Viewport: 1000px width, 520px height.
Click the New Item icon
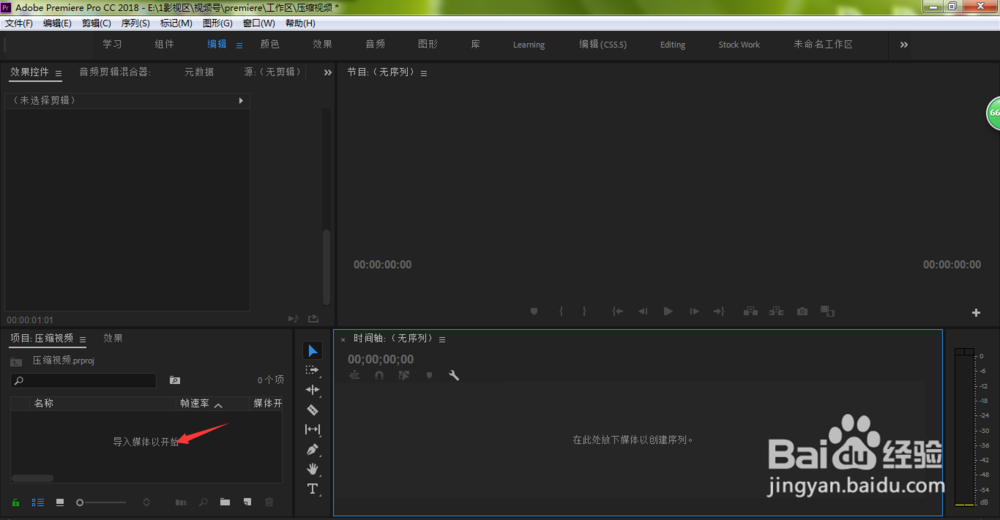click(247, 502)
